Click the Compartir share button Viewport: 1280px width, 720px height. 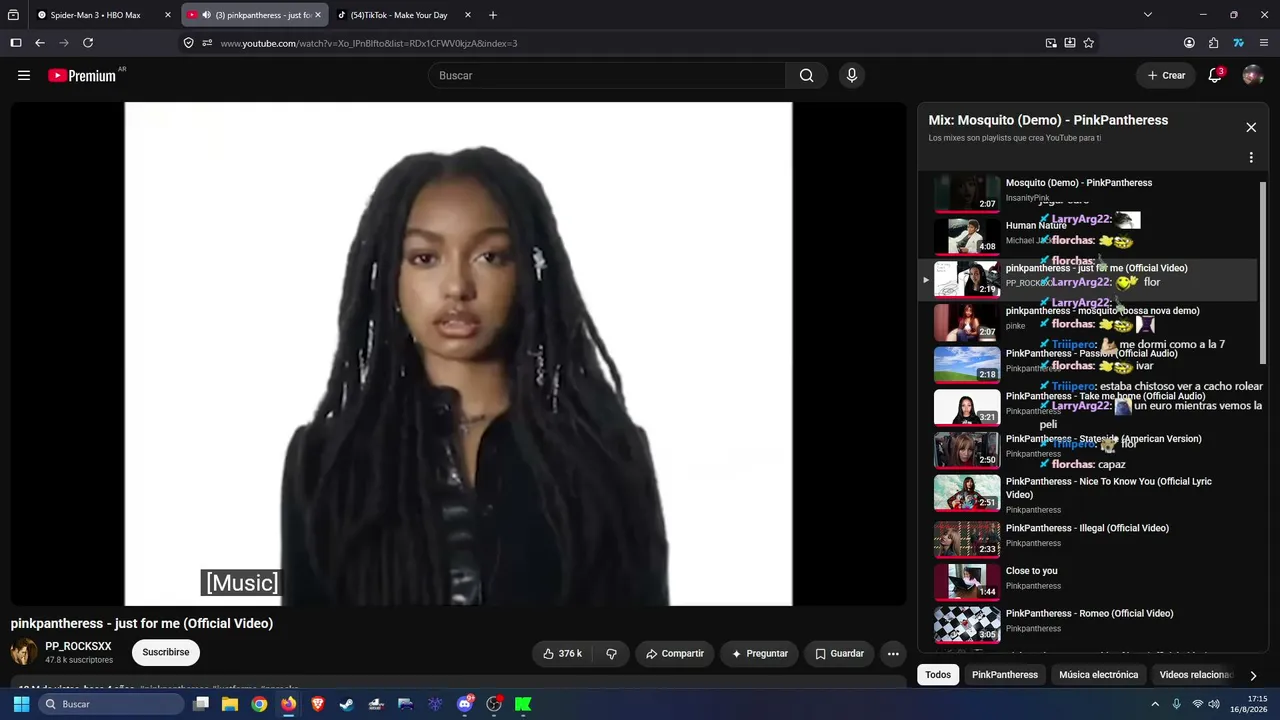click(675, 653)
